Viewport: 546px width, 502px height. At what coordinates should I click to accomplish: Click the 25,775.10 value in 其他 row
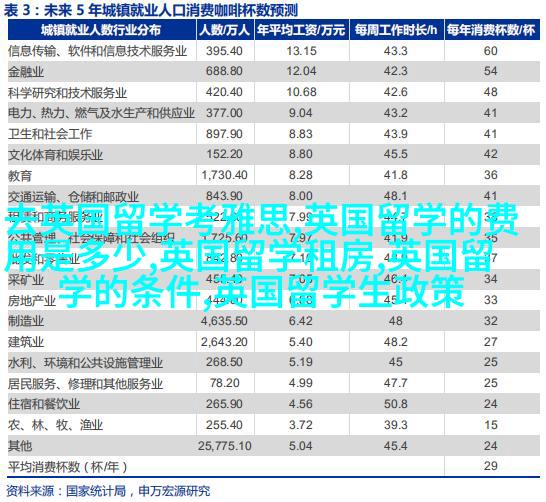click(225, 446)
